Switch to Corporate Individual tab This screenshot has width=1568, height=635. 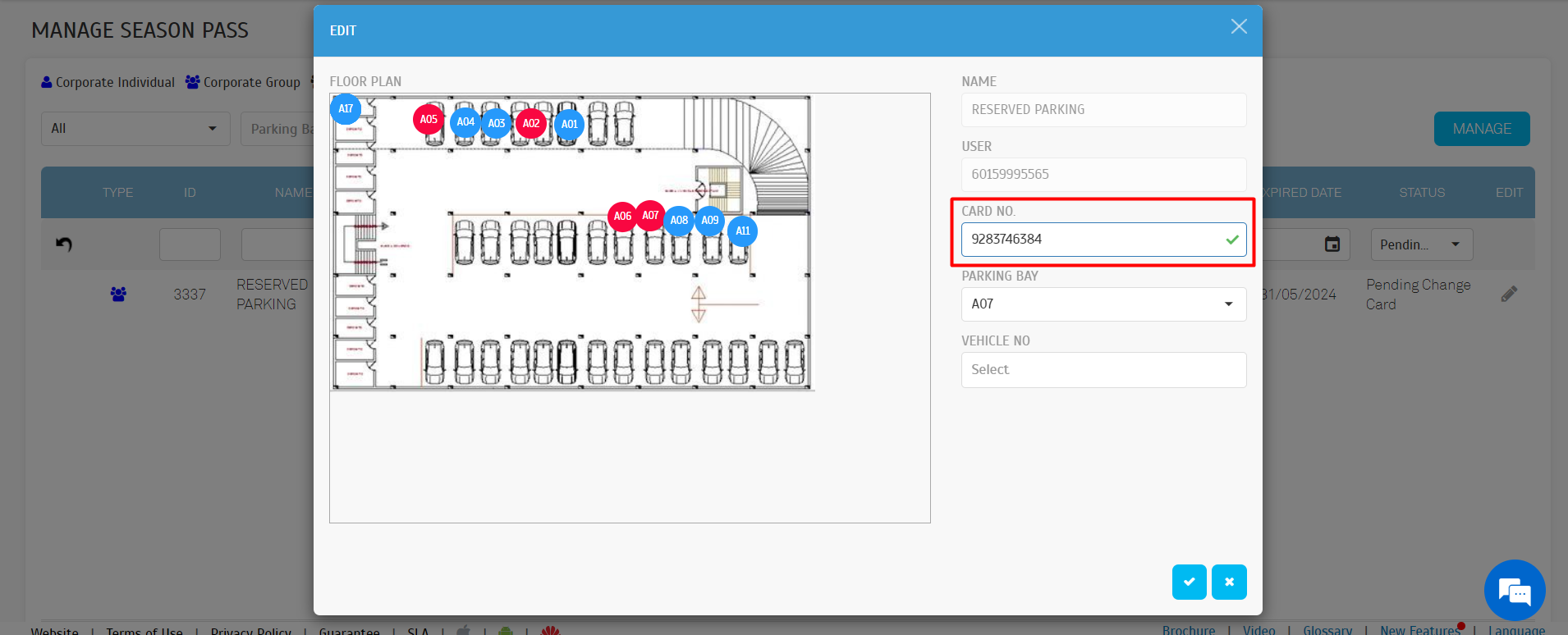coord(108,82)
